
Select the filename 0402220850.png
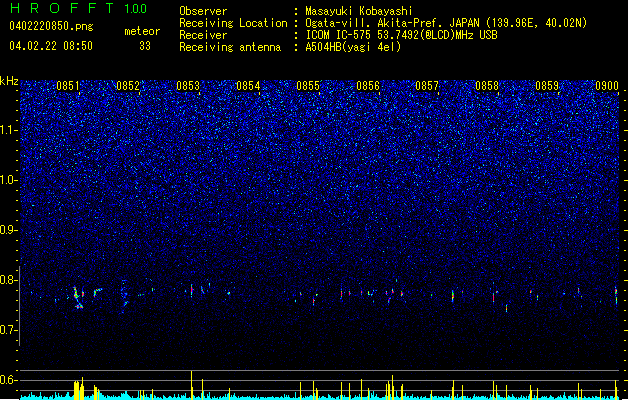pyautogui.click(x=51, y=26)
